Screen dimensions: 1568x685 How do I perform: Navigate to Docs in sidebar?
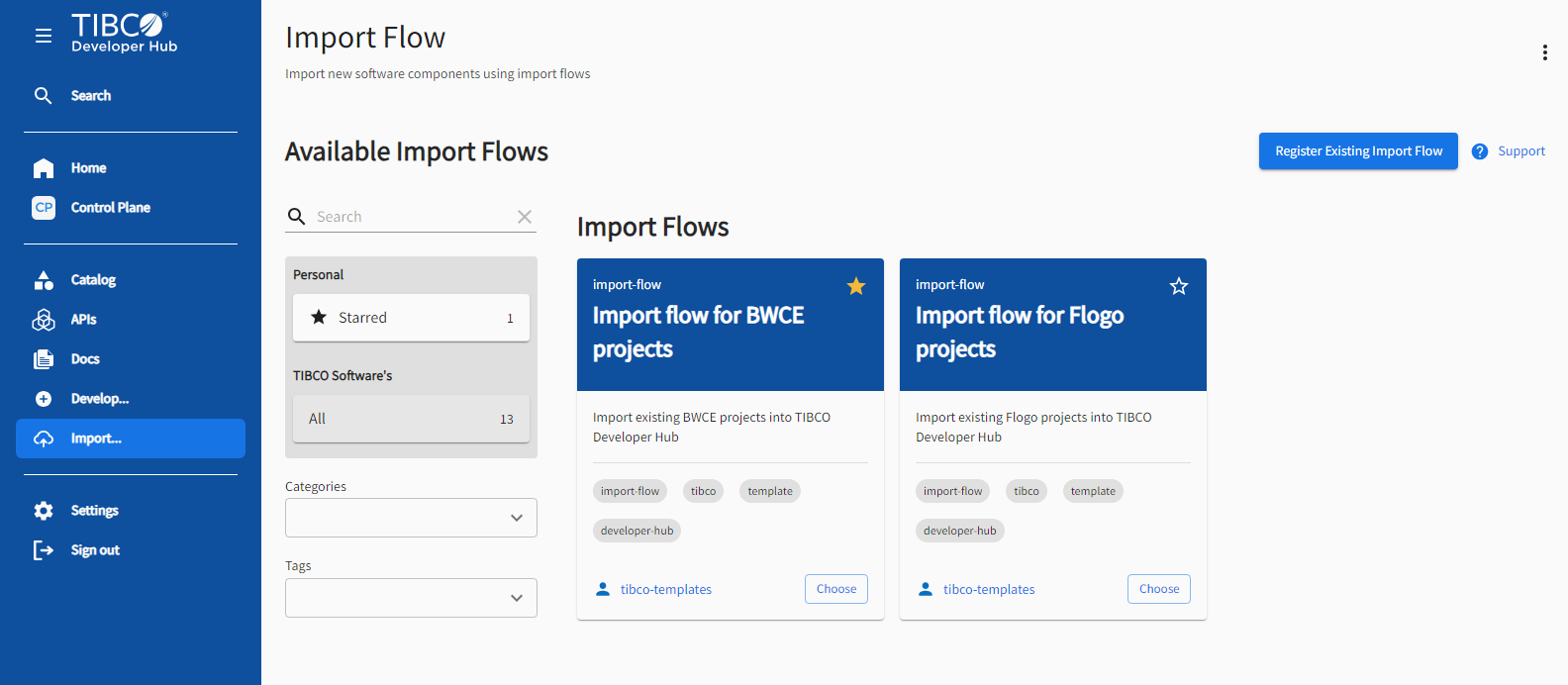85,359
